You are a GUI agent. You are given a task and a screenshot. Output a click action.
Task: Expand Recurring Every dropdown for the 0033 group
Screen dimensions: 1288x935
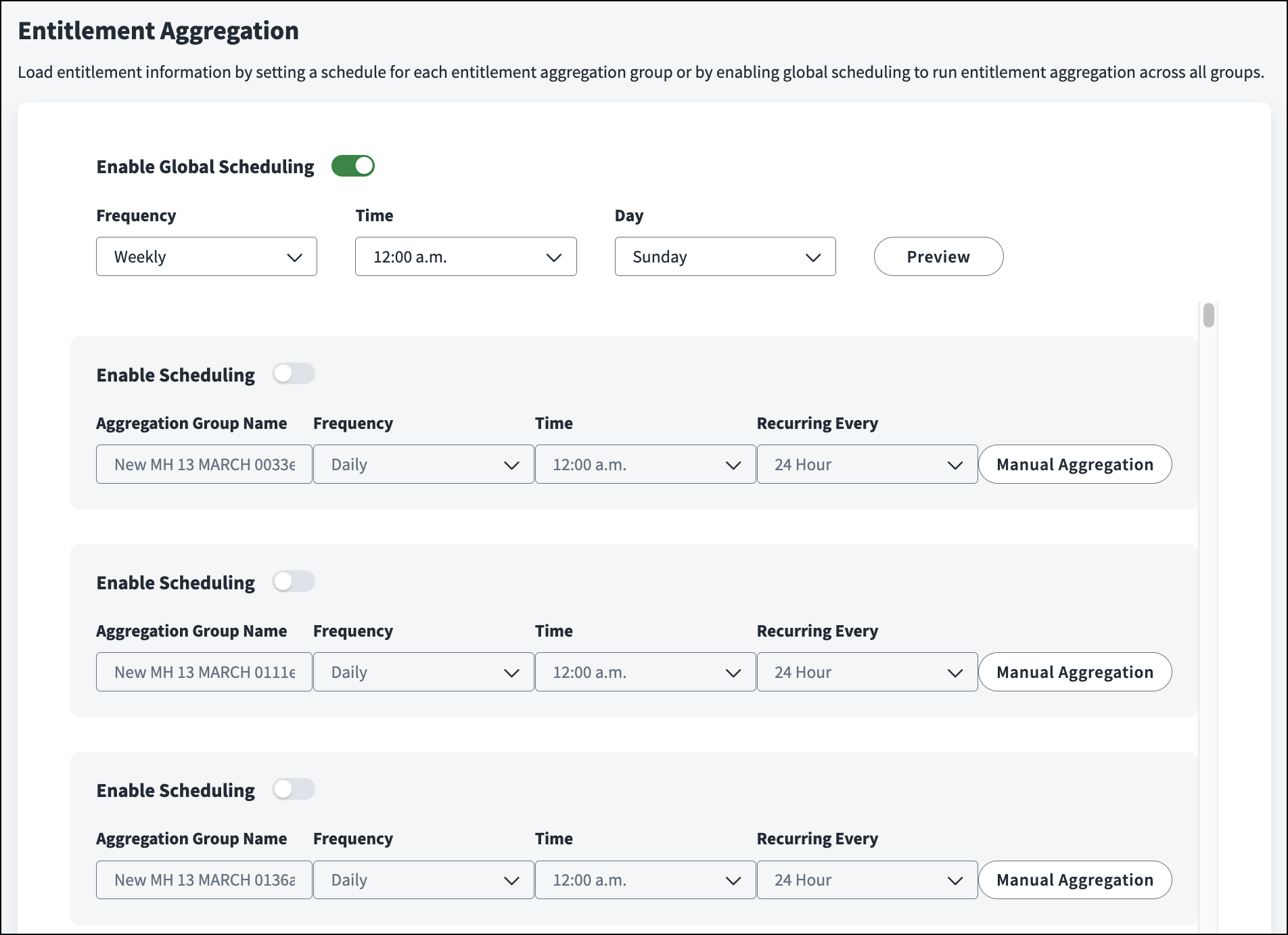[867, 464]
